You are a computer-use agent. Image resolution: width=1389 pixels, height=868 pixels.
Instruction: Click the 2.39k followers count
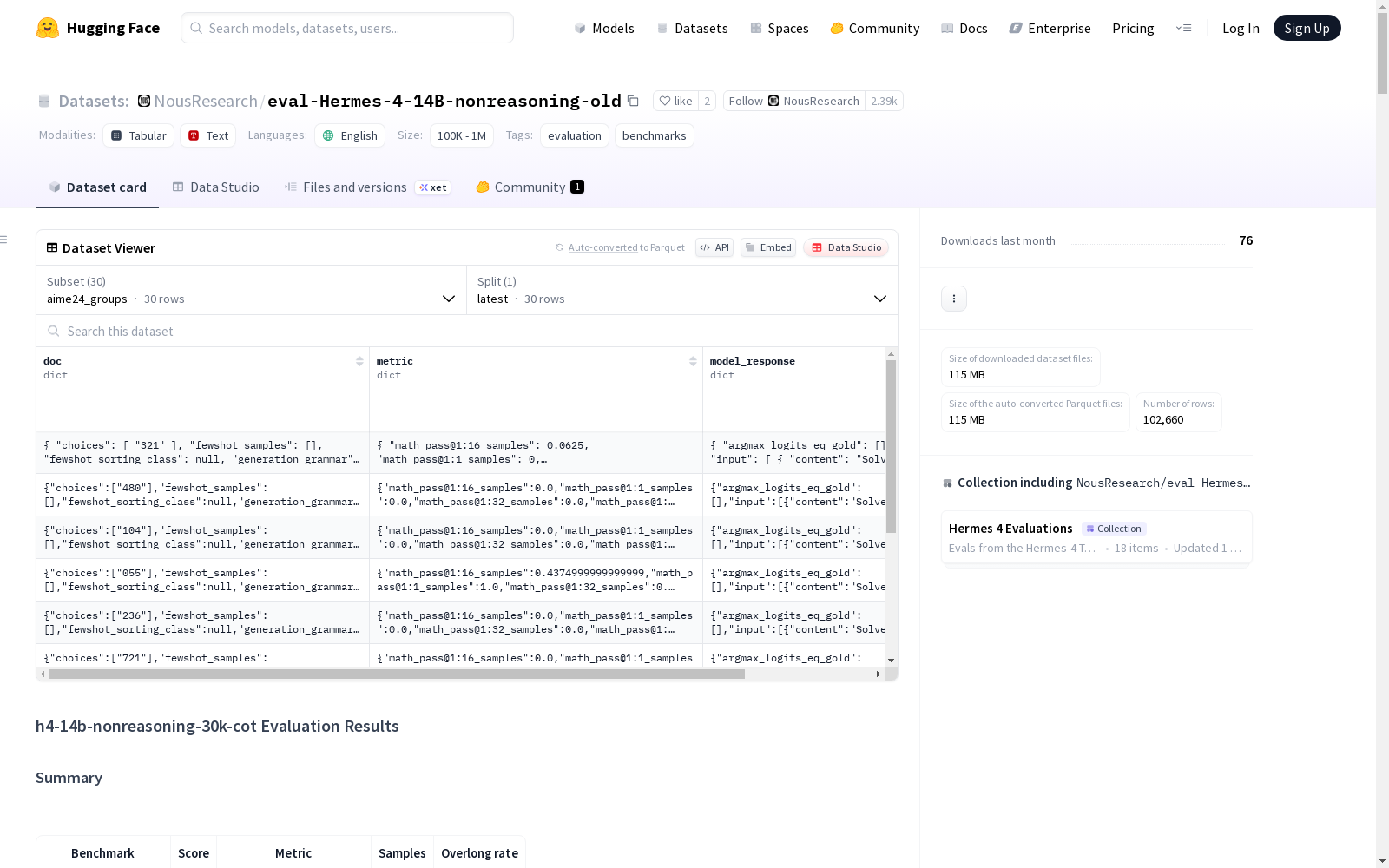tap(885, 101)
